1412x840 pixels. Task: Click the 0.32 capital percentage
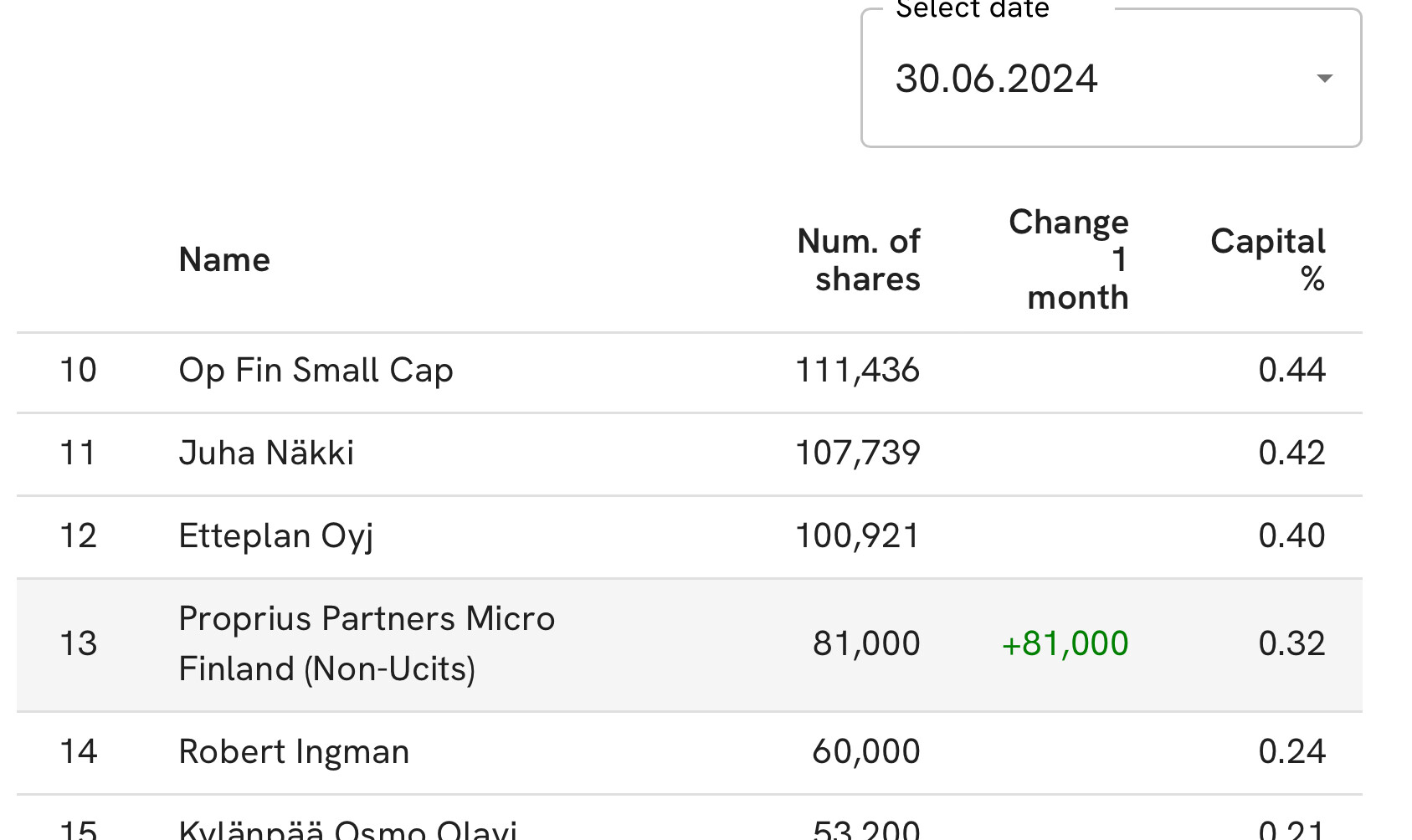pyautogui.click(x=1291, y=644)
